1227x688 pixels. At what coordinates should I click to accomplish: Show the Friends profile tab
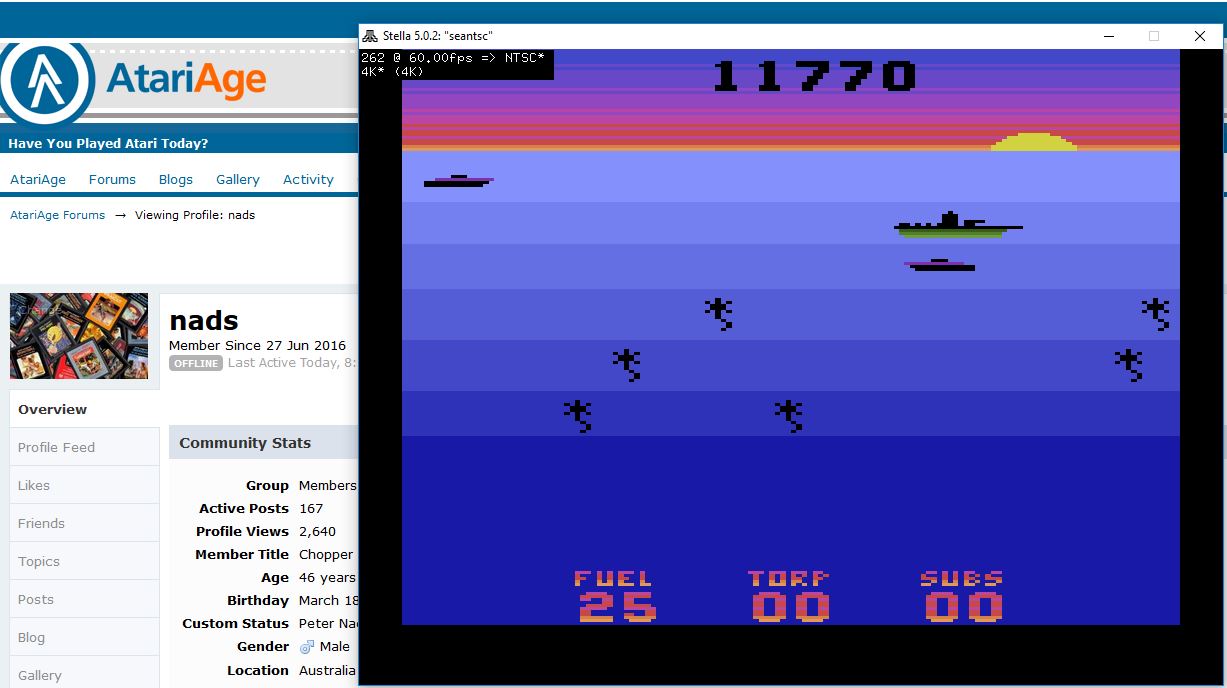point(41,523)
